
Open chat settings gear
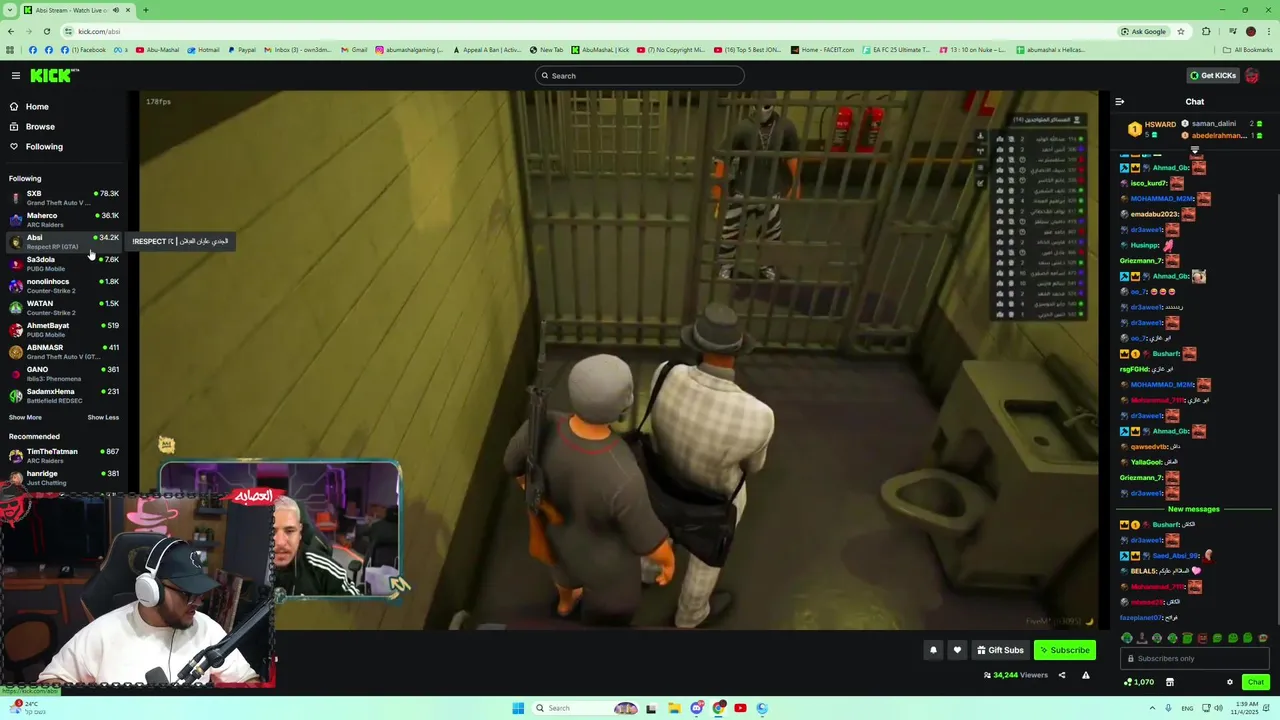pos(1230,682)
